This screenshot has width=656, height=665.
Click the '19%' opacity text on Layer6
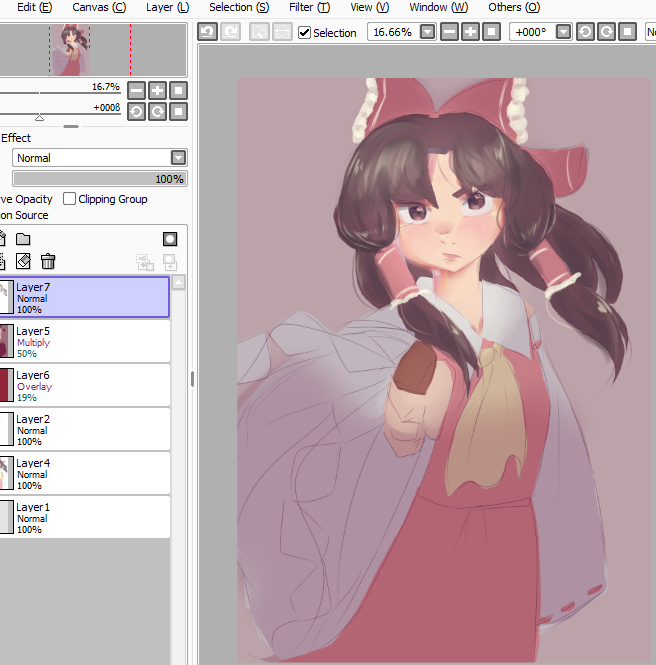coord(27,398)
